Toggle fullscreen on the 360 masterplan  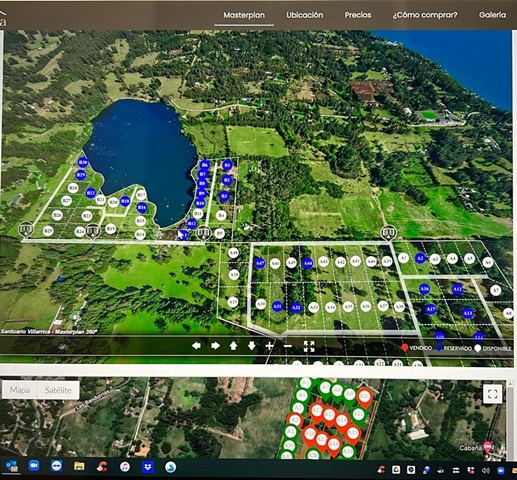[x=309, y=346]
